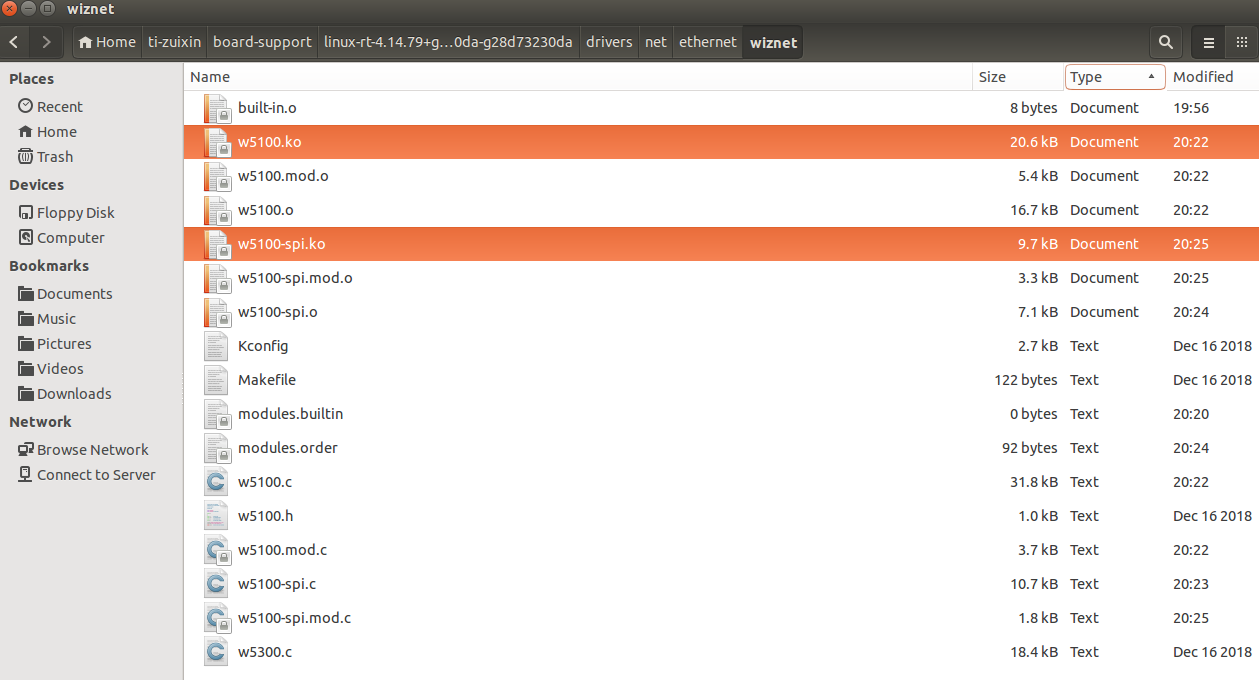This screenshot has height=680, width=1259.
Task: Click the 122 bytes size of Makefile
Action: click(1026, 380)
